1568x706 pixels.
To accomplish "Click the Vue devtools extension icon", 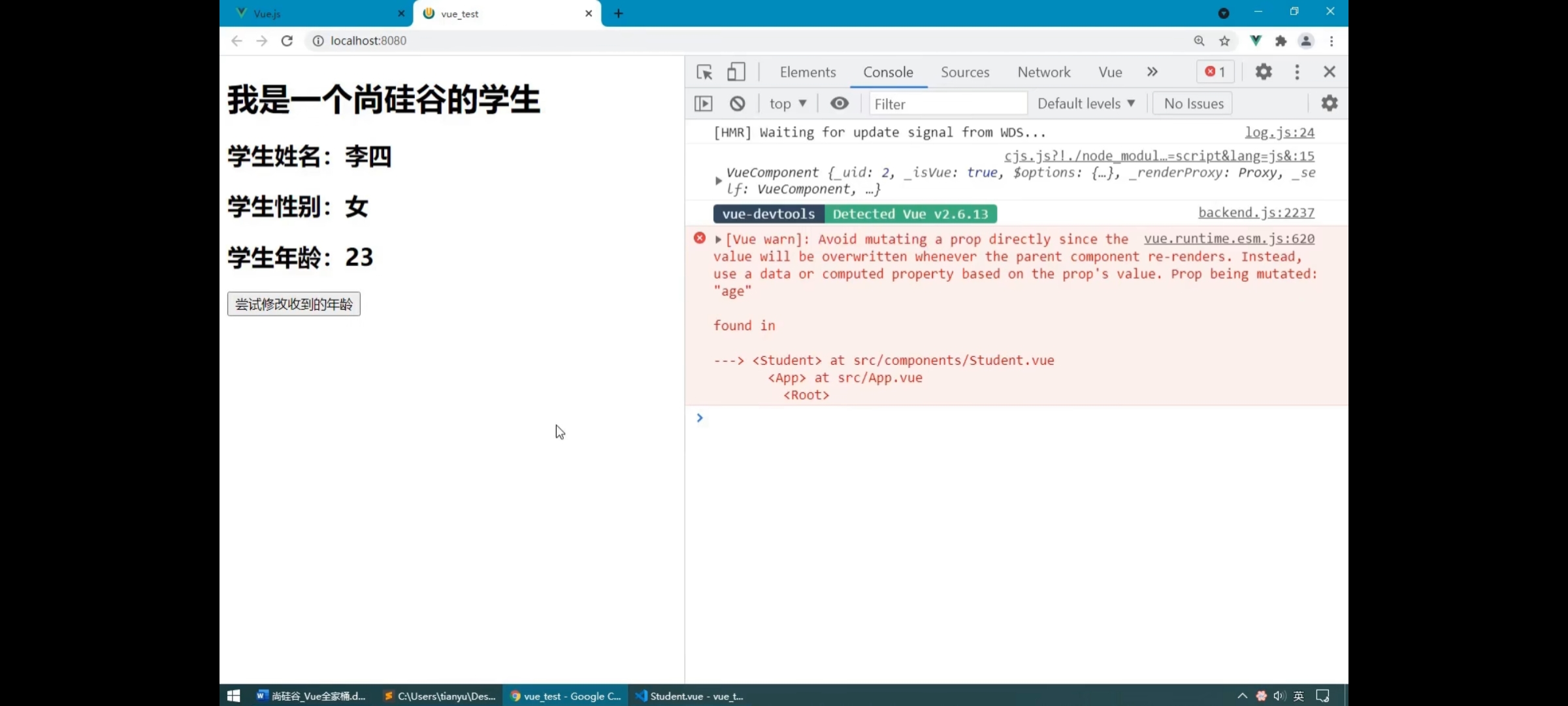I will coord(1255,41).
